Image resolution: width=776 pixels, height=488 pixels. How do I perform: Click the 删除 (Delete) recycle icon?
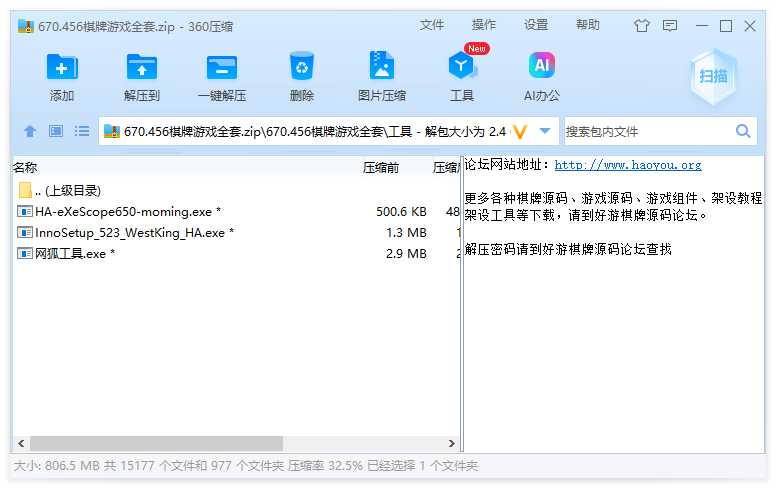coord(302,66)
